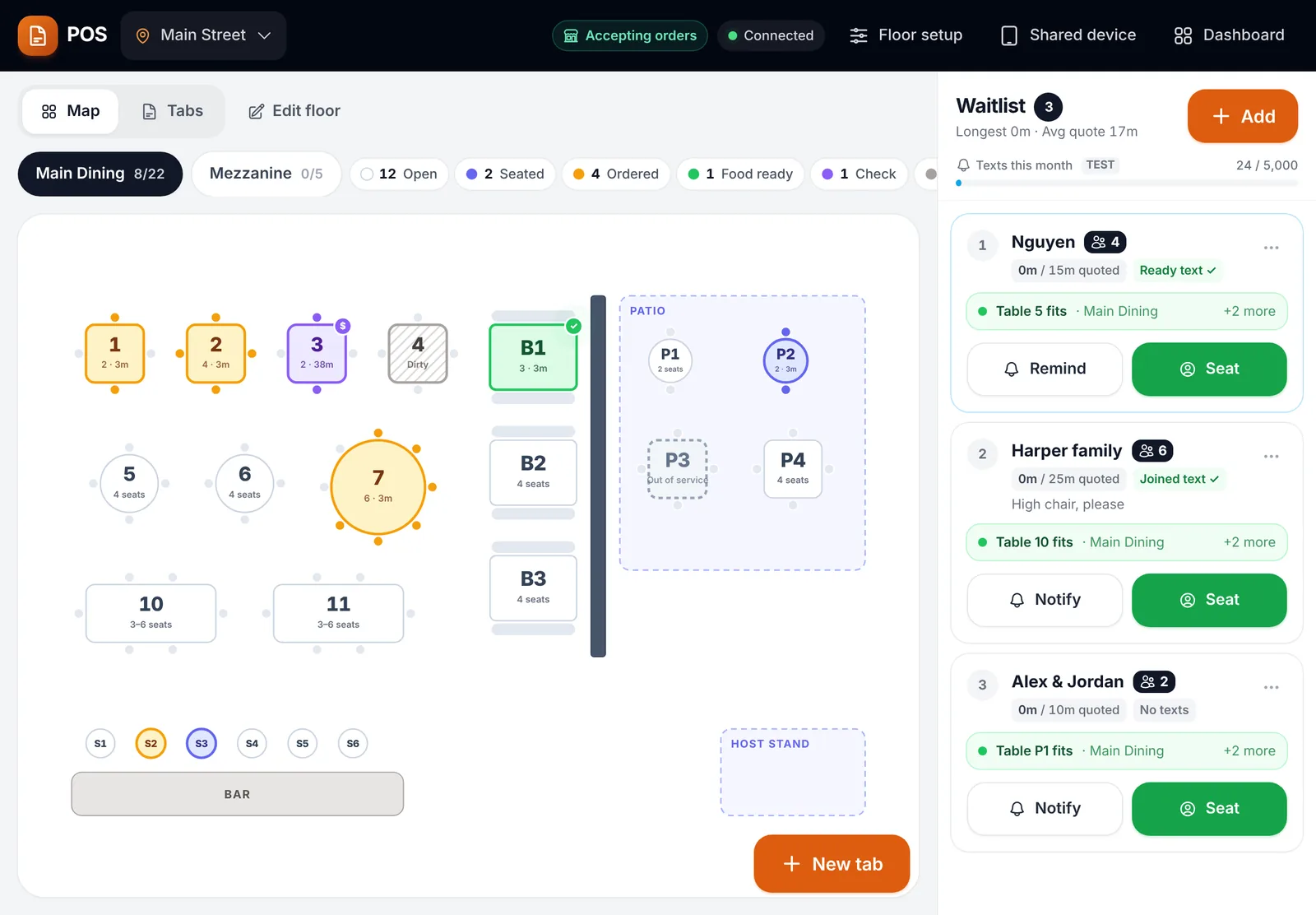1316x915 pixels.
Task: Click the New tab button
Action: tap(832, 864)
